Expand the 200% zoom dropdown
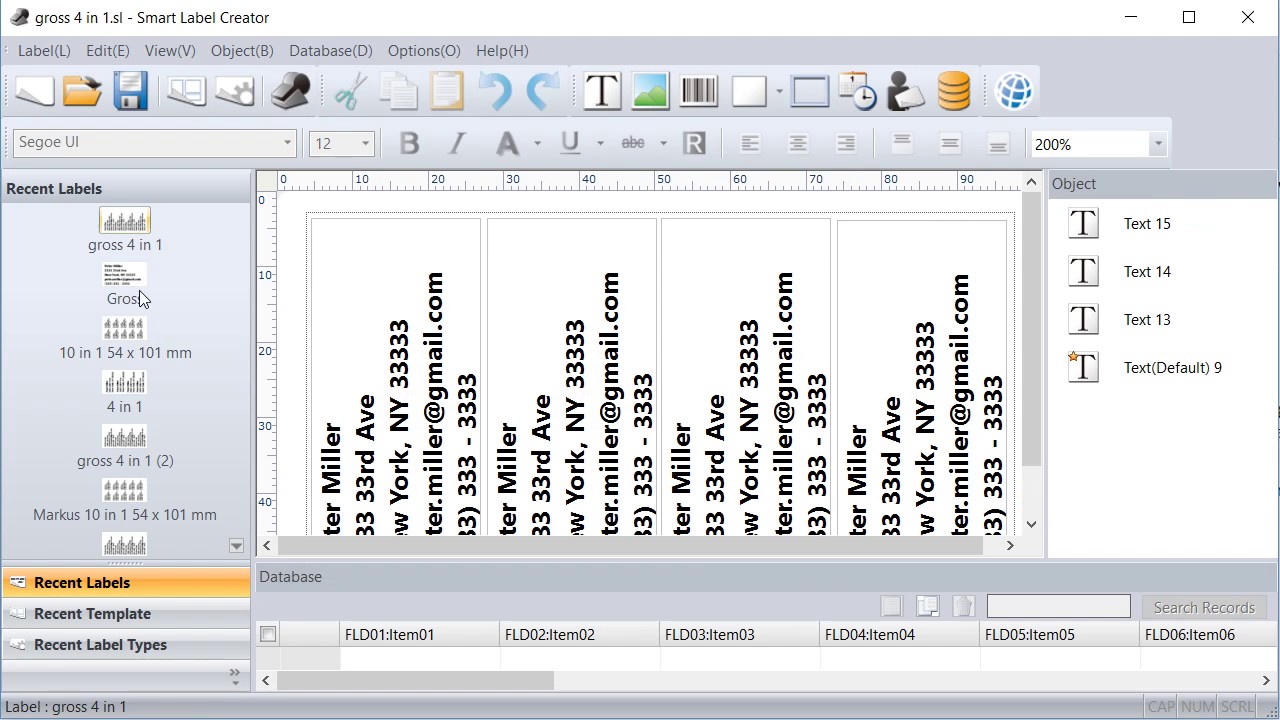The height and width of the screenshot is (720, 1280). [1158, 144]
